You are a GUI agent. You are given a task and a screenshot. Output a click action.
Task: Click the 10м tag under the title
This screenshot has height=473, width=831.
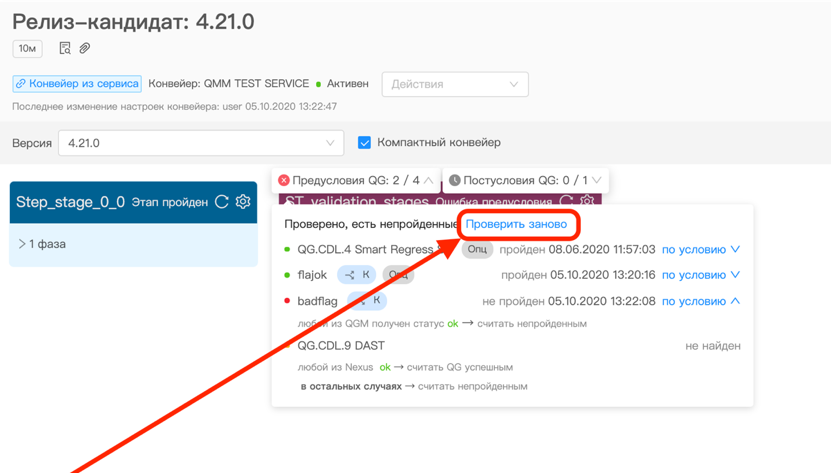pos(27,48)
